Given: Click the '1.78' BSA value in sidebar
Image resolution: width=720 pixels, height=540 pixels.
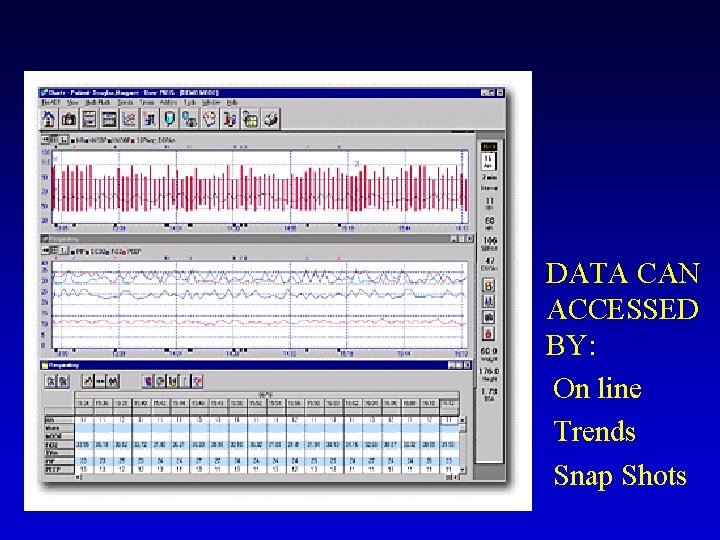Looking at the screenshot, I should tap(489, 391).
